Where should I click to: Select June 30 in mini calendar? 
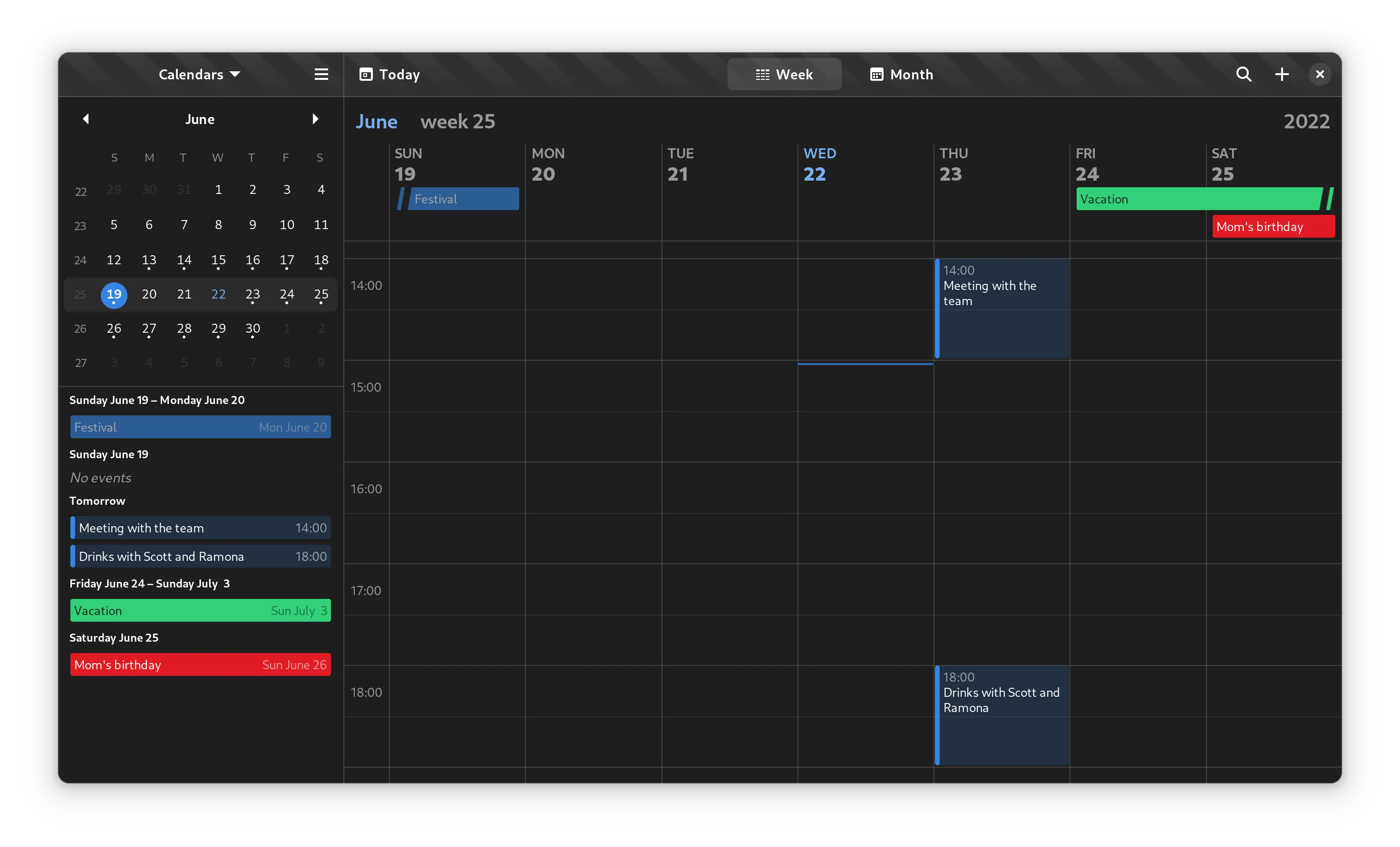point(252,328)
